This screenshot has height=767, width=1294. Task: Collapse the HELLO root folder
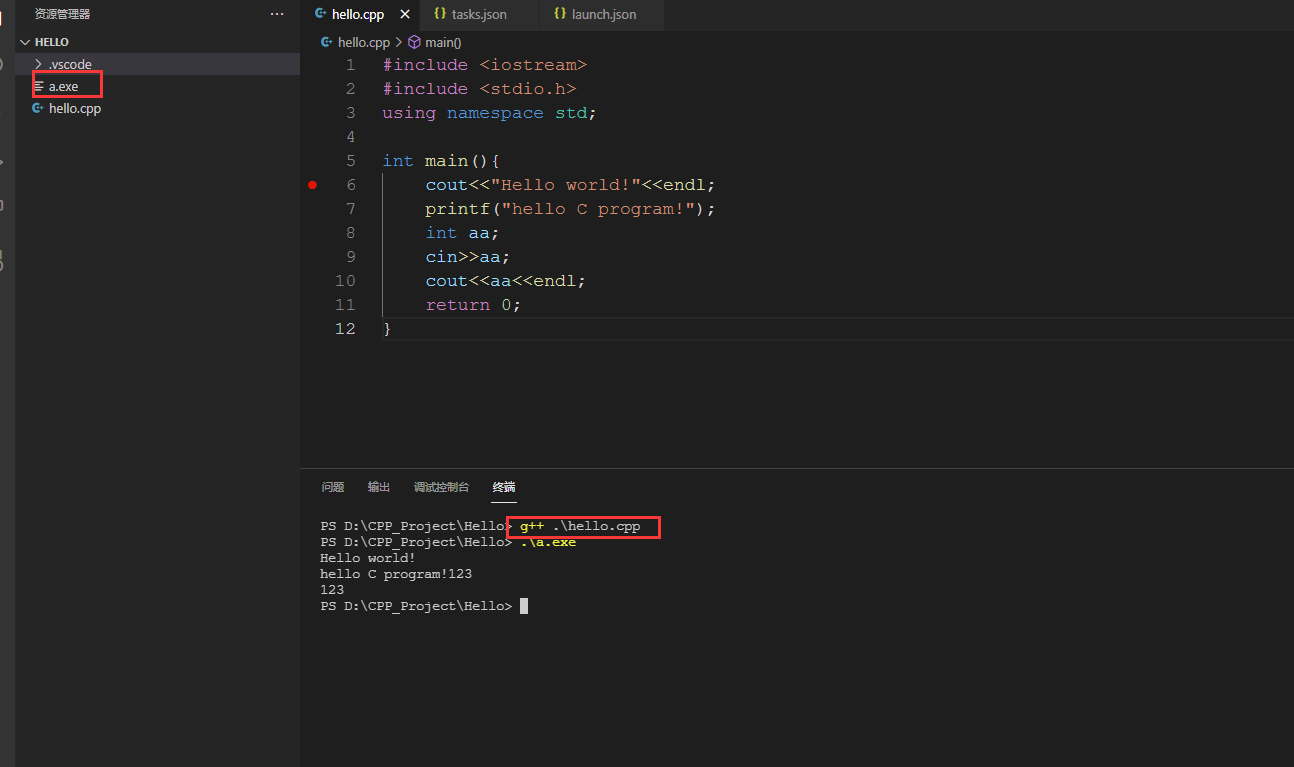[25, 42]
